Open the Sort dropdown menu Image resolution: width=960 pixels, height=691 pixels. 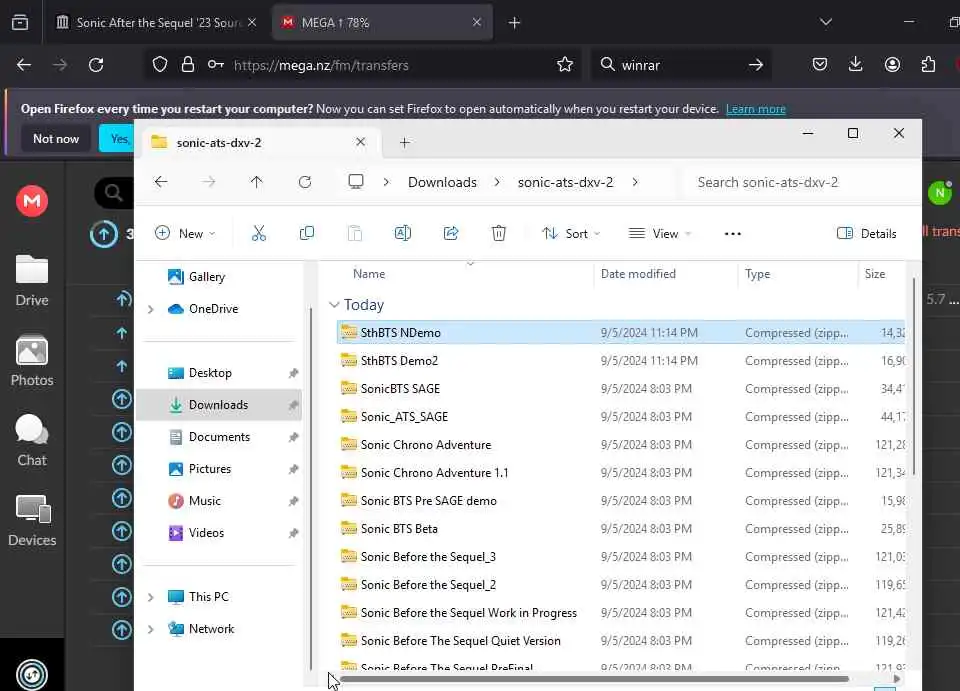[x=571, y=233]
